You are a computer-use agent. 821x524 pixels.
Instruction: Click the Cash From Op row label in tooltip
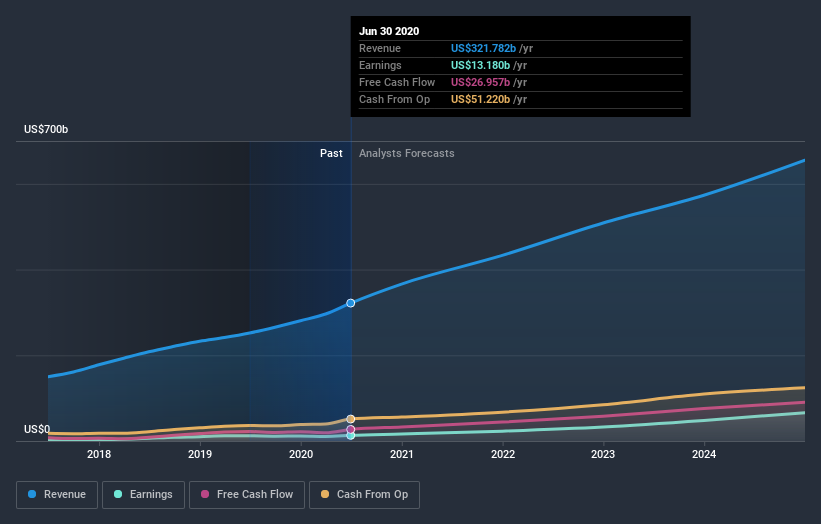click(394, 99)
